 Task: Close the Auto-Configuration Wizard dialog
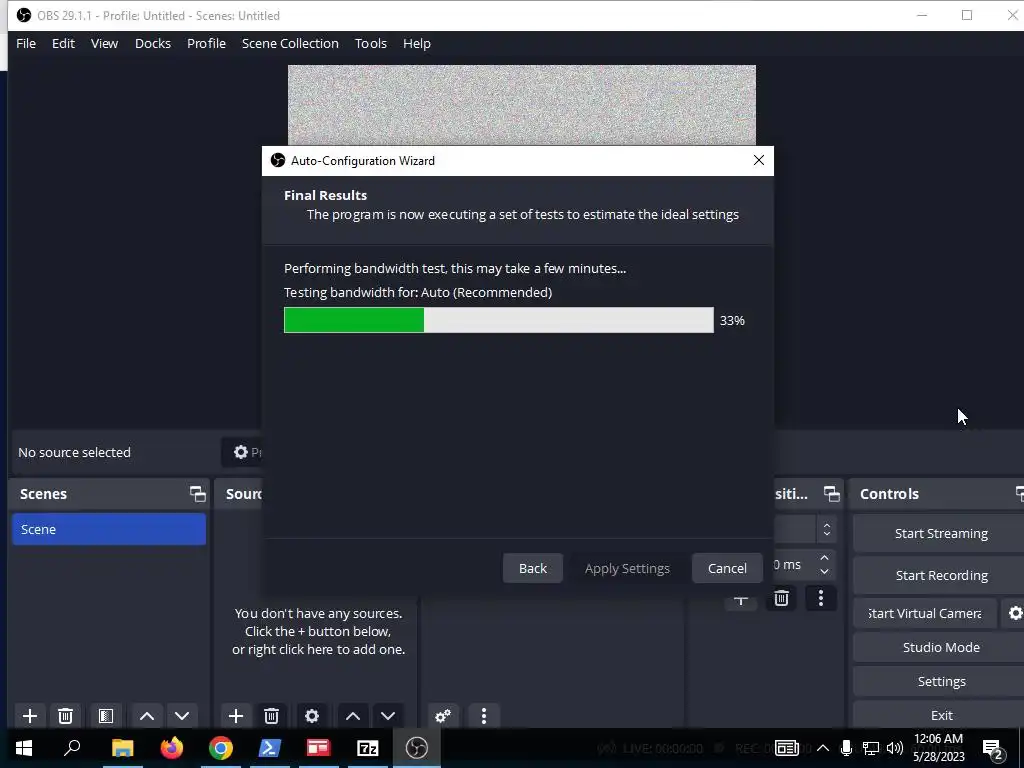(759, 161)
